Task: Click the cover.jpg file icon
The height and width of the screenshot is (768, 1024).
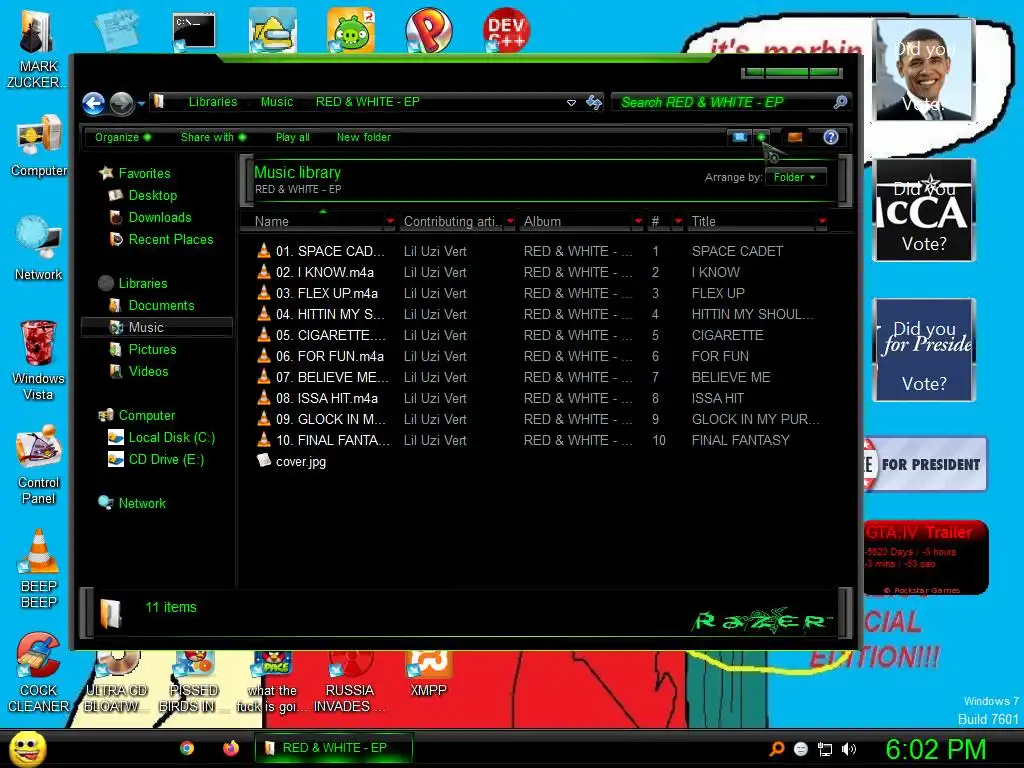Action: tap(264, 460)
